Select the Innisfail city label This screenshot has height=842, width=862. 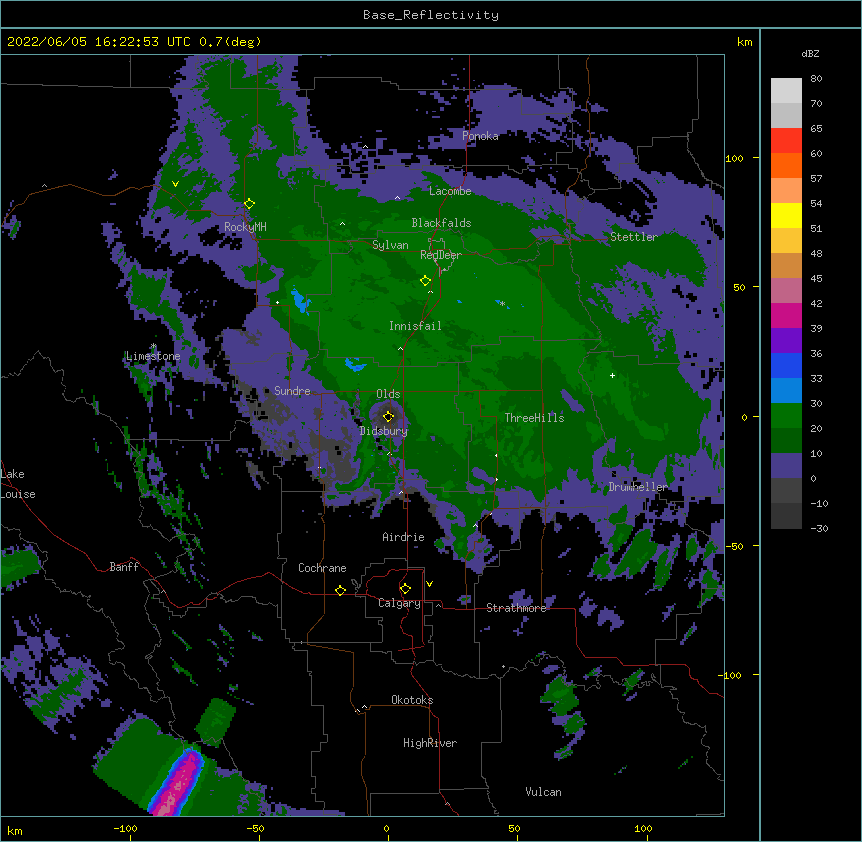click(415, 326)
